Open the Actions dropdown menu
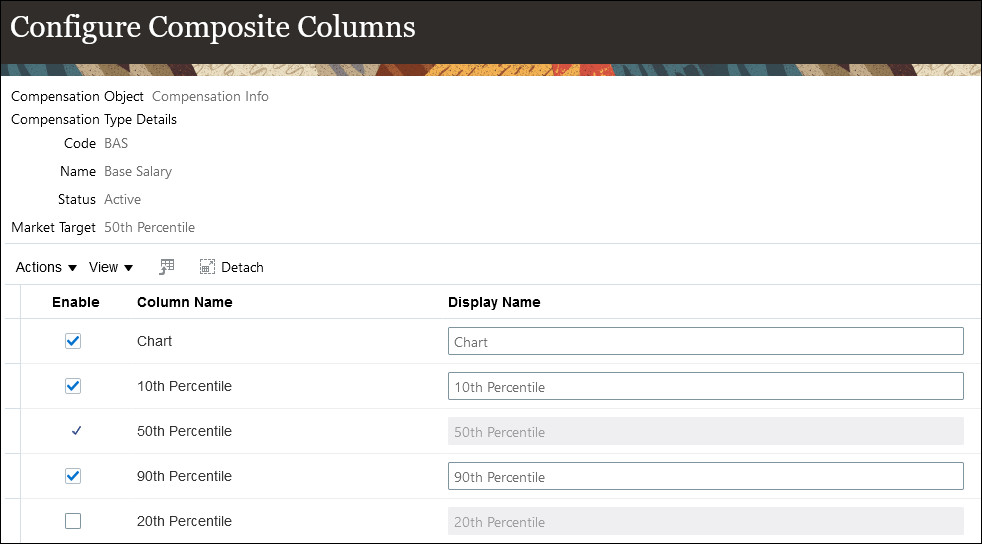This screenshot has height=544, width=982. click(46, 267)
